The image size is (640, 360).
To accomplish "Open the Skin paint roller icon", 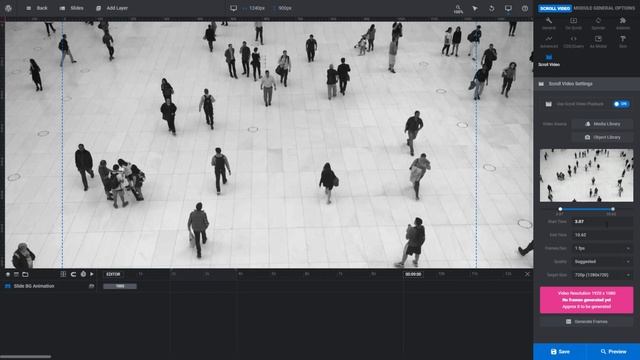I will coord(623,42).
